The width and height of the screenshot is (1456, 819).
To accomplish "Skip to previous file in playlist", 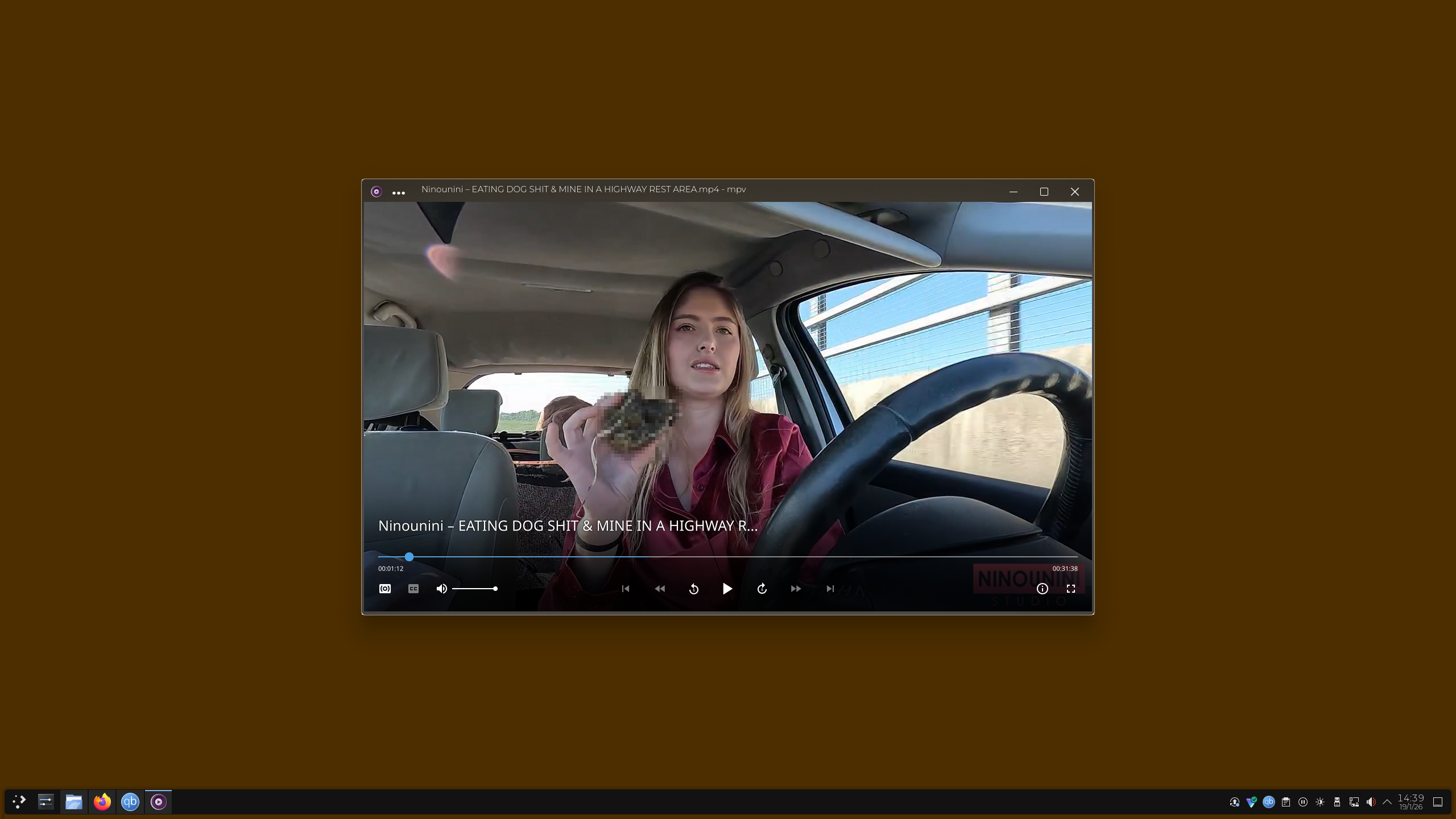I will pos(625,589).
